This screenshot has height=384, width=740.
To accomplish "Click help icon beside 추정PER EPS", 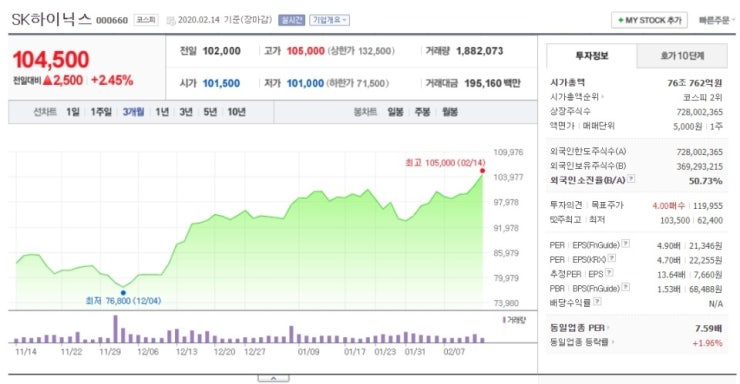I will tap(609, 272).
